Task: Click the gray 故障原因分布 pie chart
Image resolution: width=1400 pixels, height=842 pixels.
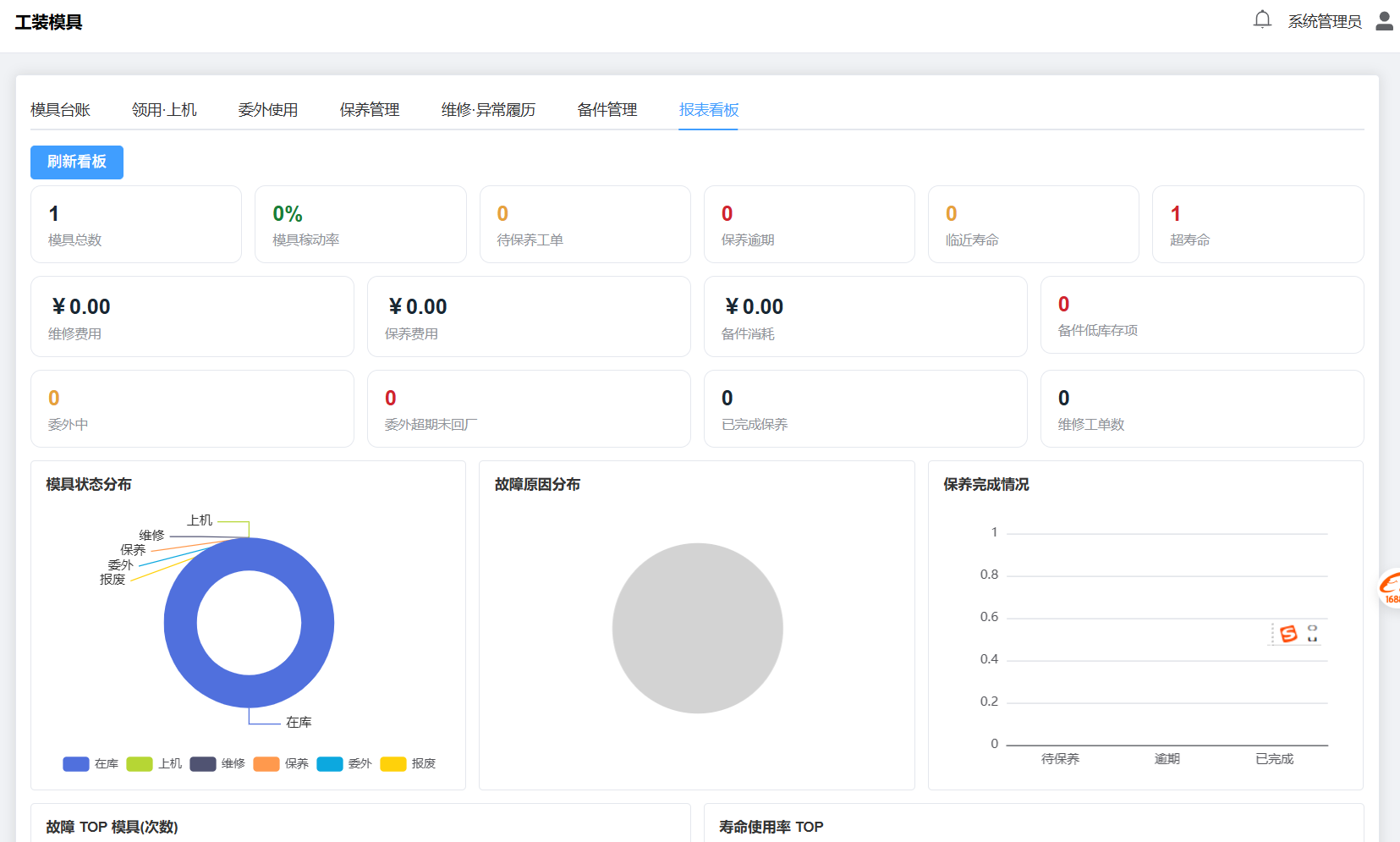Action: point(698,628)
